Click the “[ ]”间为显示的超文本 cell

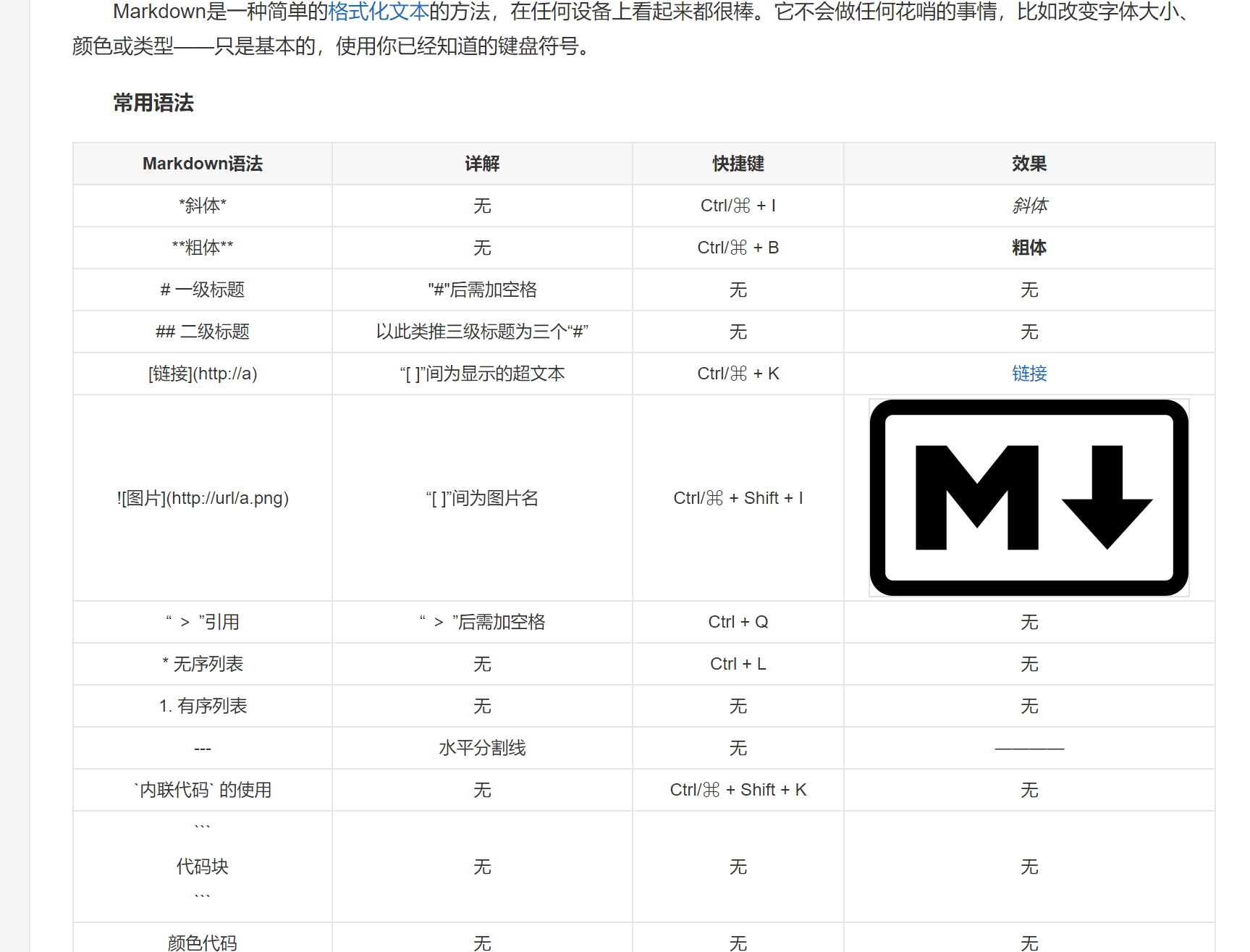pos(483,374)
